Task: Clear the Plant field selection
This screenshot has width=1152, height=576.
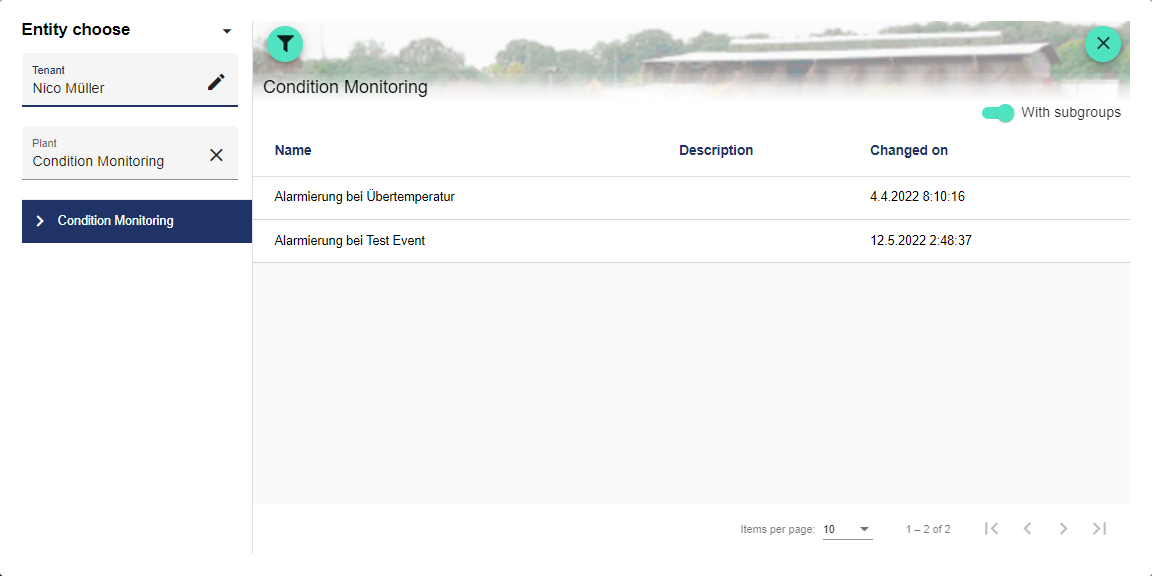Action: coord(216,155)
